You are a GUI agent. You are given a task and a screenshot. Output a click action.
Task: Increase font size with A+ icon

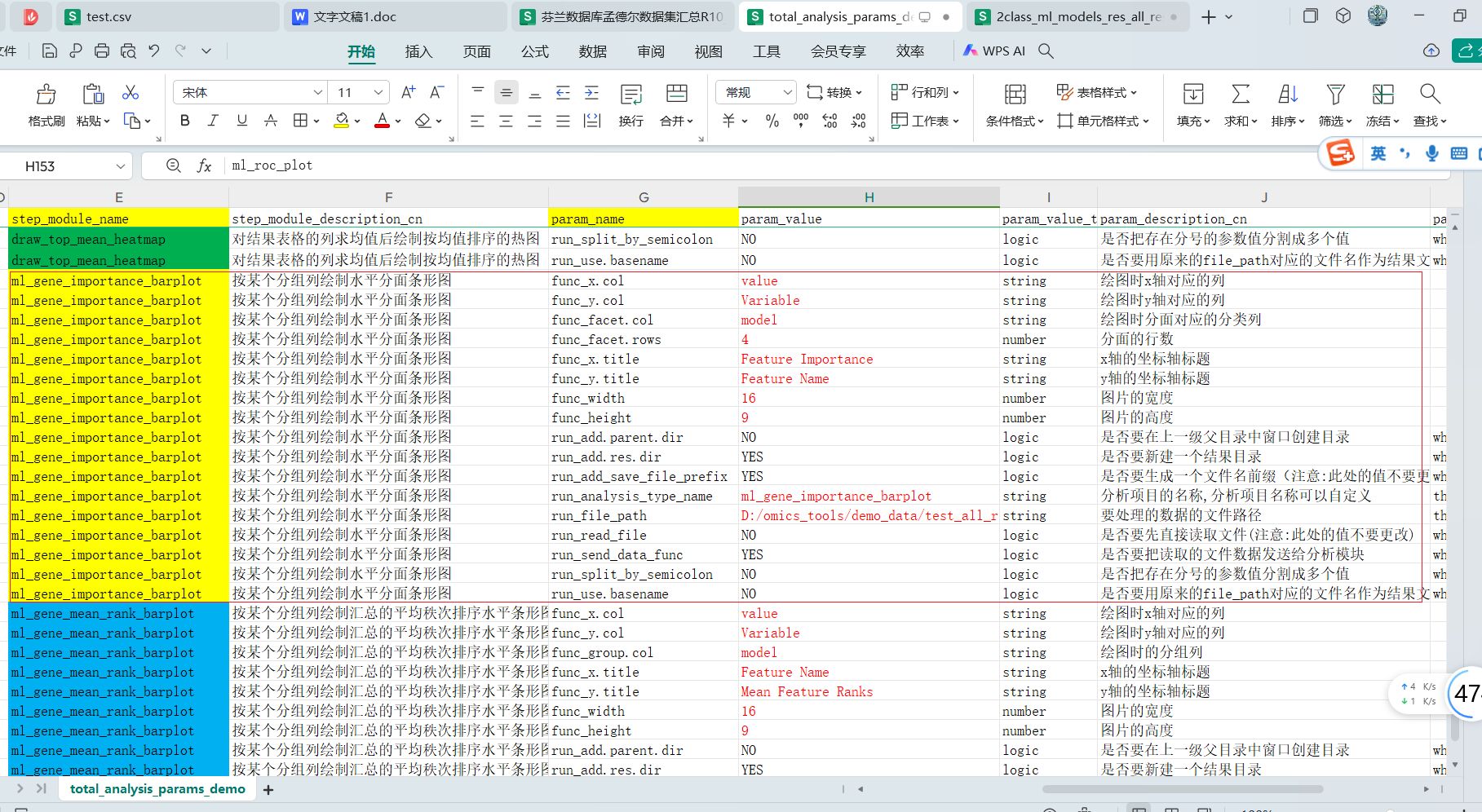[x=409, y=92]
